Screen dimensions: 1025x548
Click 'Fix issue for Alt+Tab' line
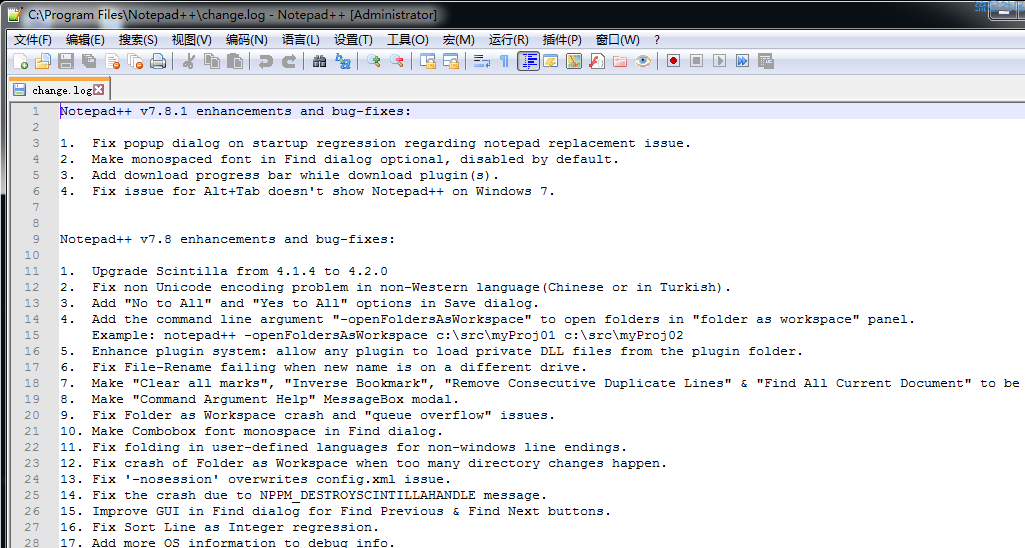[x=307, y=192]
